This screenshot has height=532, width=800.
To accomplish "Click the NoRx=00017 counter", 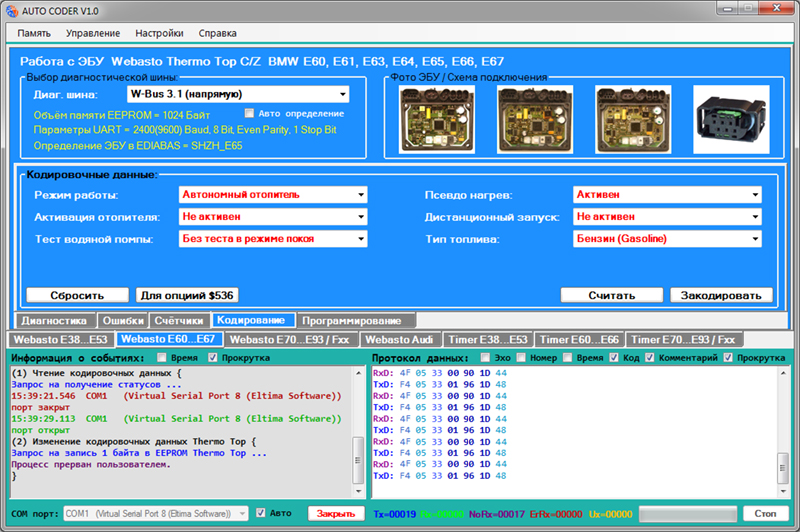I will click(x=496, y=514).
